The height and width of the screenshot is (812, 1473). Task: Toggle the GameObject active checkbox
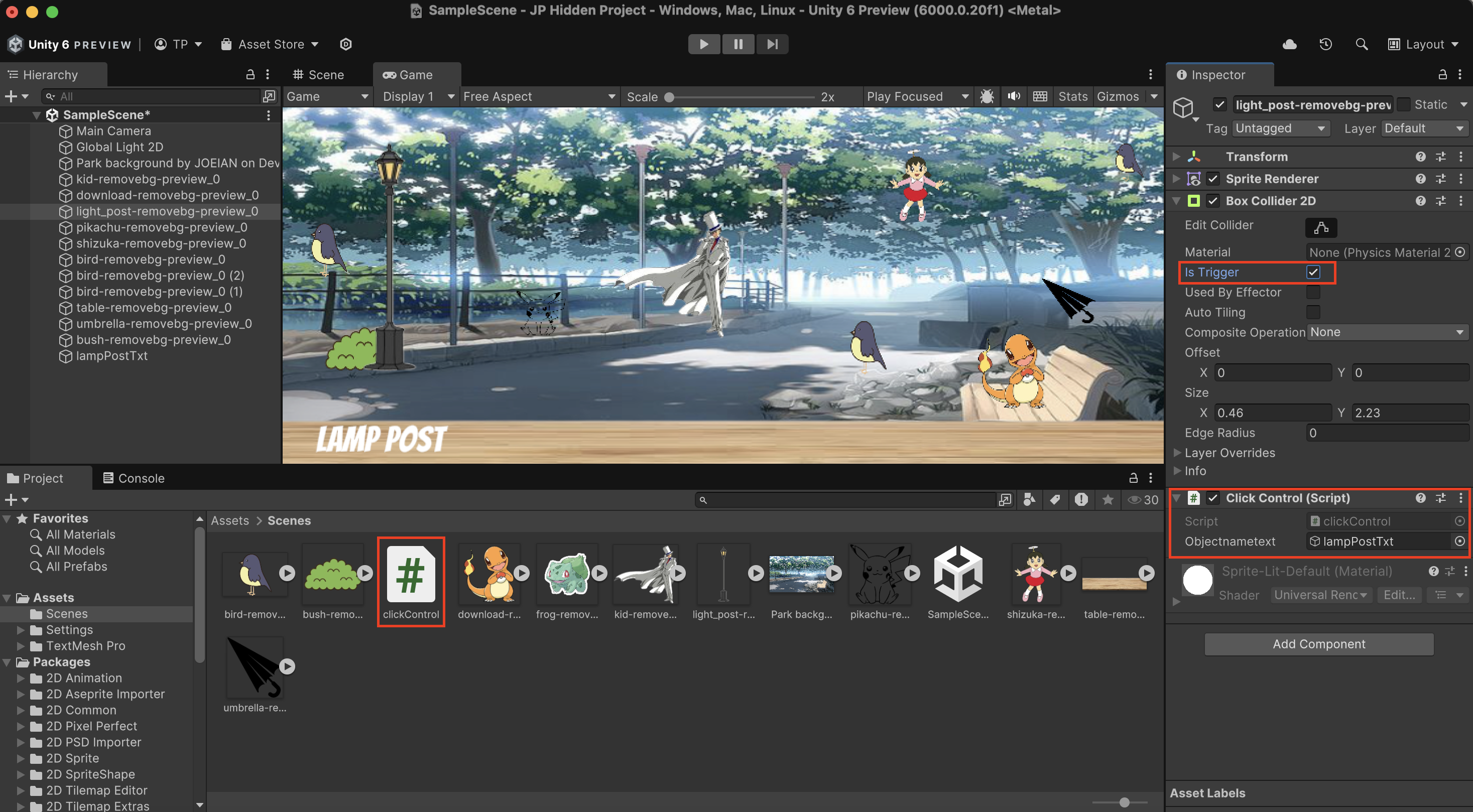(x=1219, y=104)
